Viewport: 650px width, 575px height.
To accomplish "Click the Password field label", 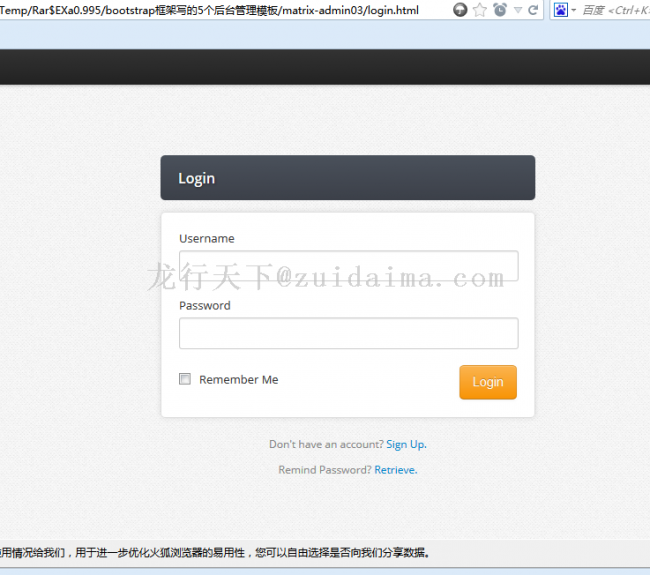I will click(x=204, y=306).
